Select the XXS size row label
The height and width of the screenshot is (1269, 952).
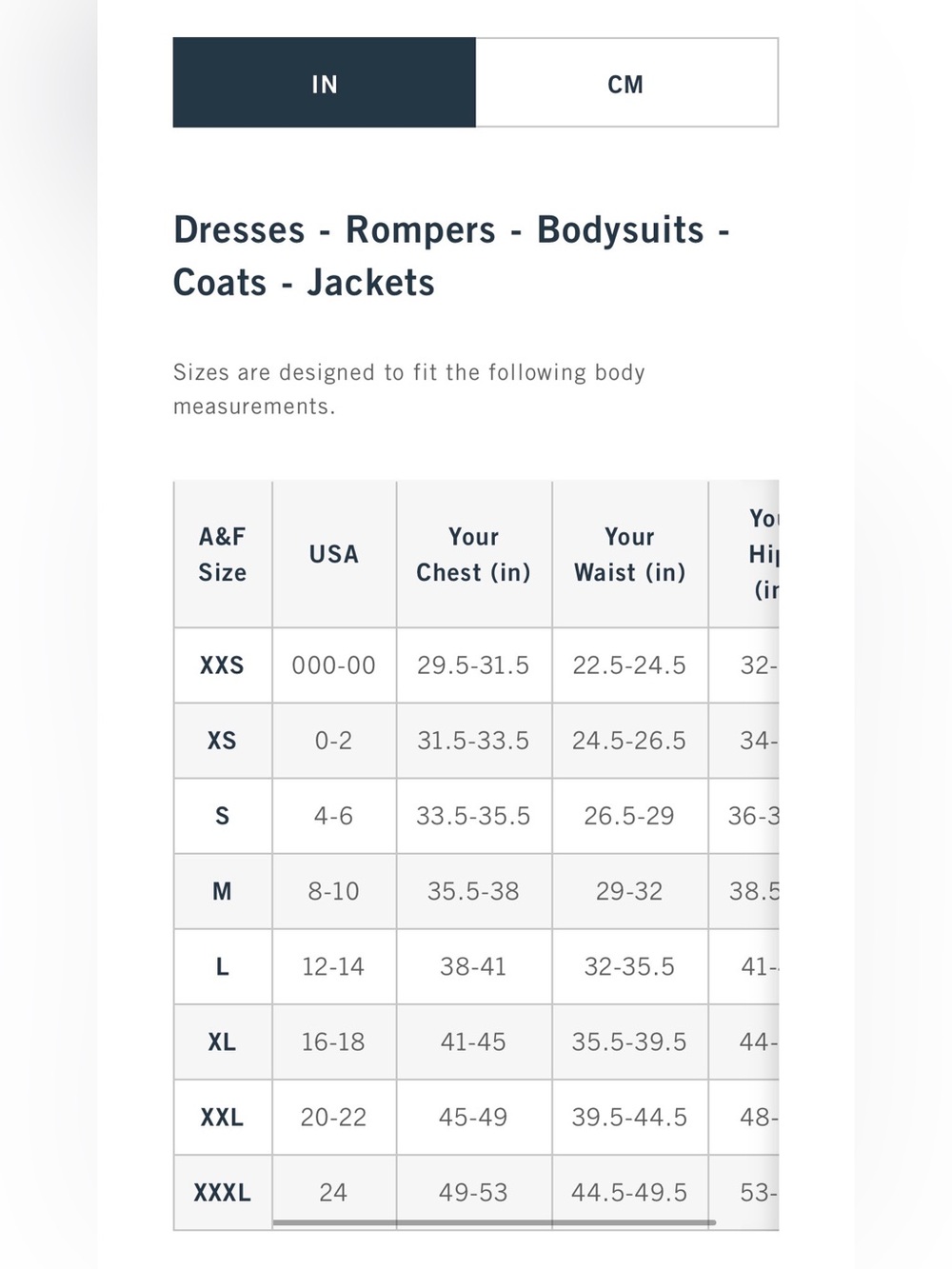pos(222,665)
